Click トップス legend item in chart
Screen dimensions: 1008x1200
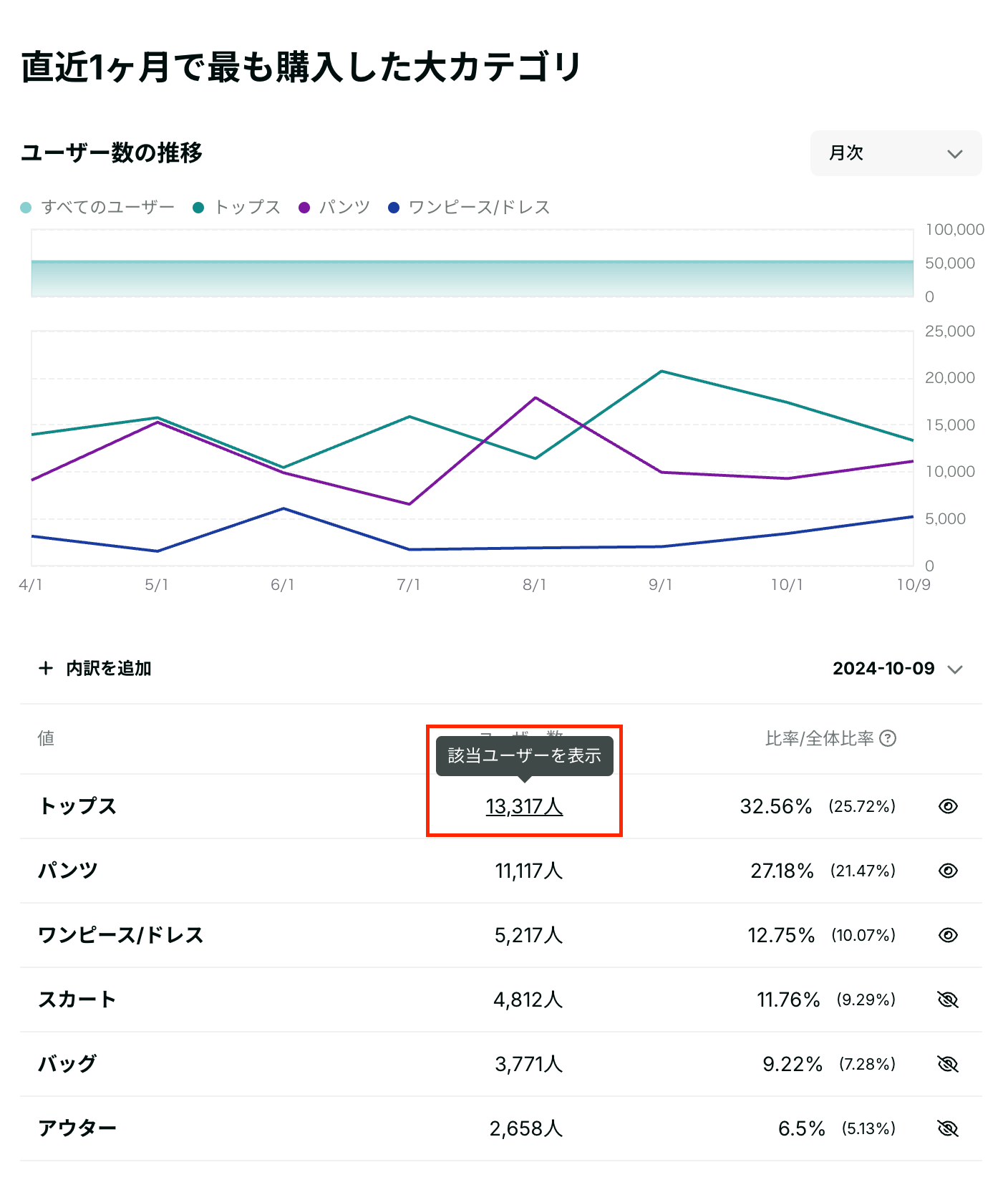pyautogui.click(x=237, y=208)
